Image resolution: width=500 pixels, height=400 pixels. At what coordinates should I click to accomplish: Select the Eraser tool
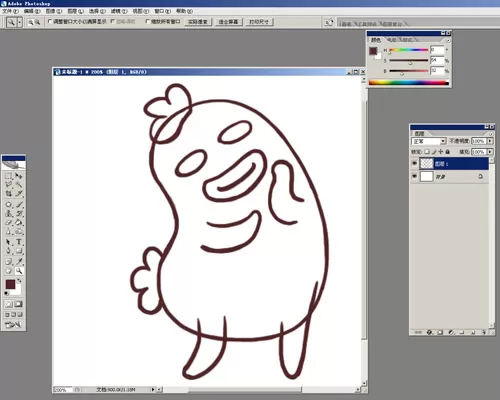tap(9, 222)
